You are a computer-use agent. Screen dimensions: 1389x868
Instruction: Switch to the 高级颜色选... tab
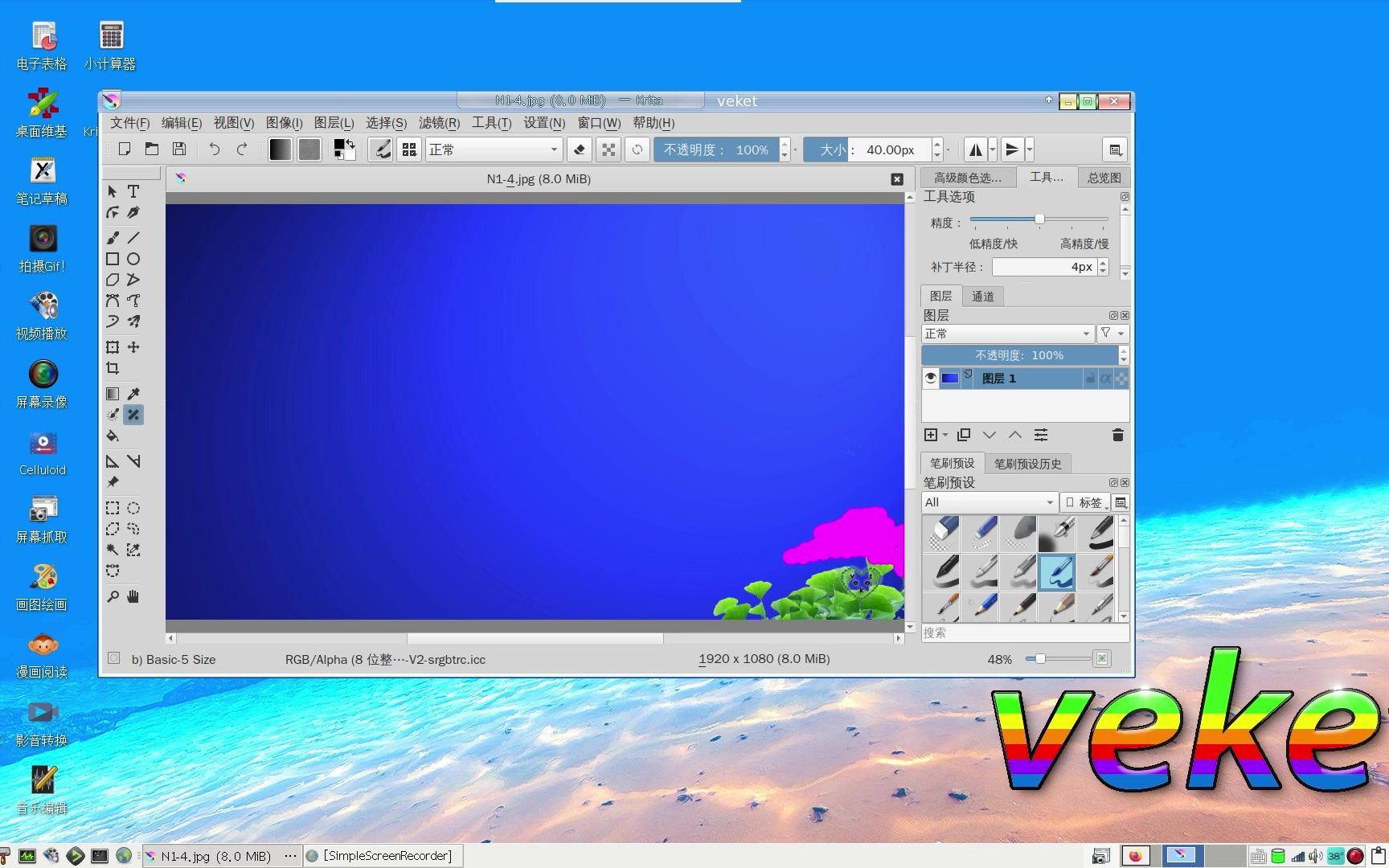coord(968,178)
